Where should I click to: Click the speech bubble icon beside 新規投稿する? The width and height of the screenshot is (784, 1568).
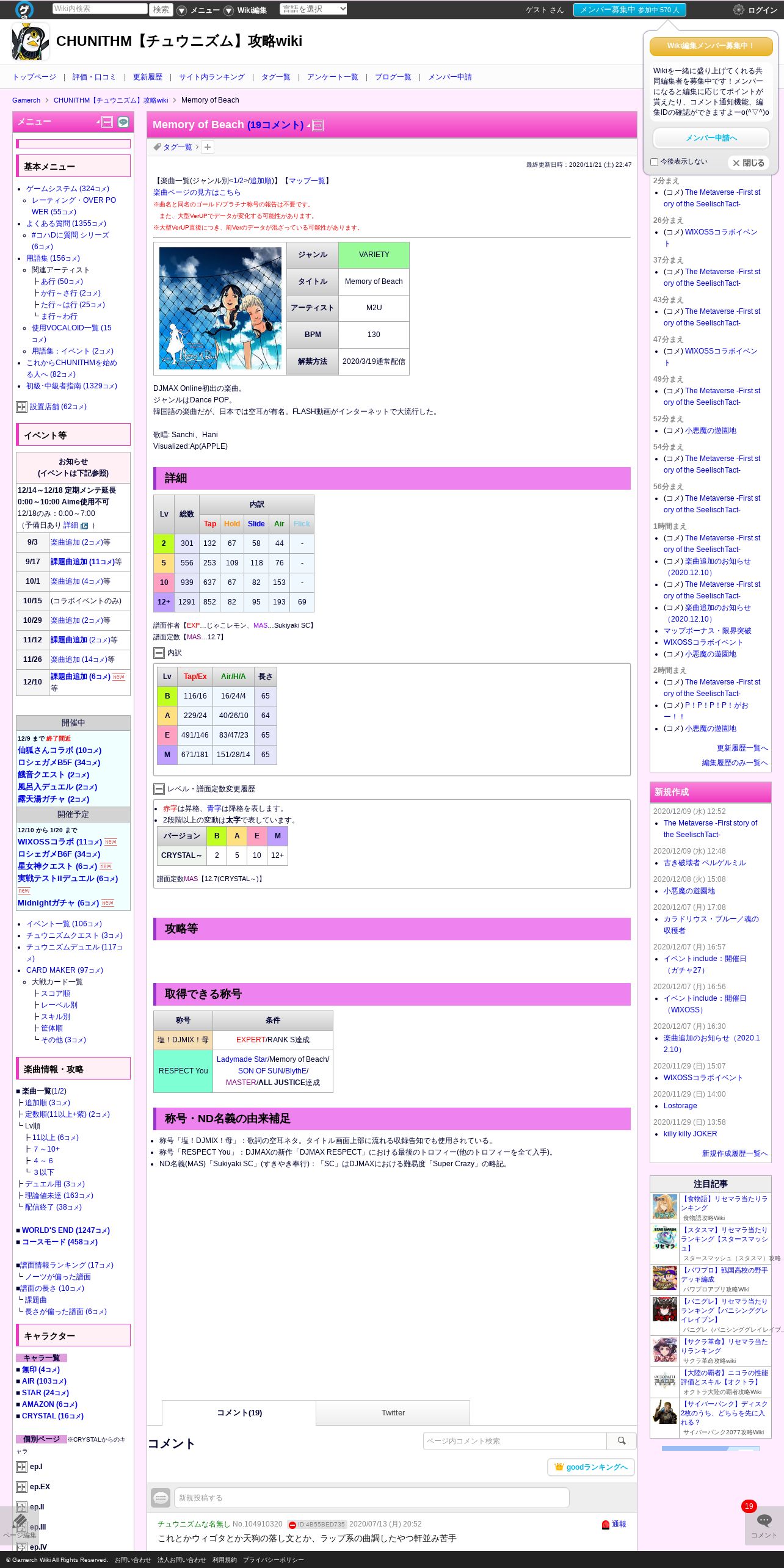[161, 1498]
